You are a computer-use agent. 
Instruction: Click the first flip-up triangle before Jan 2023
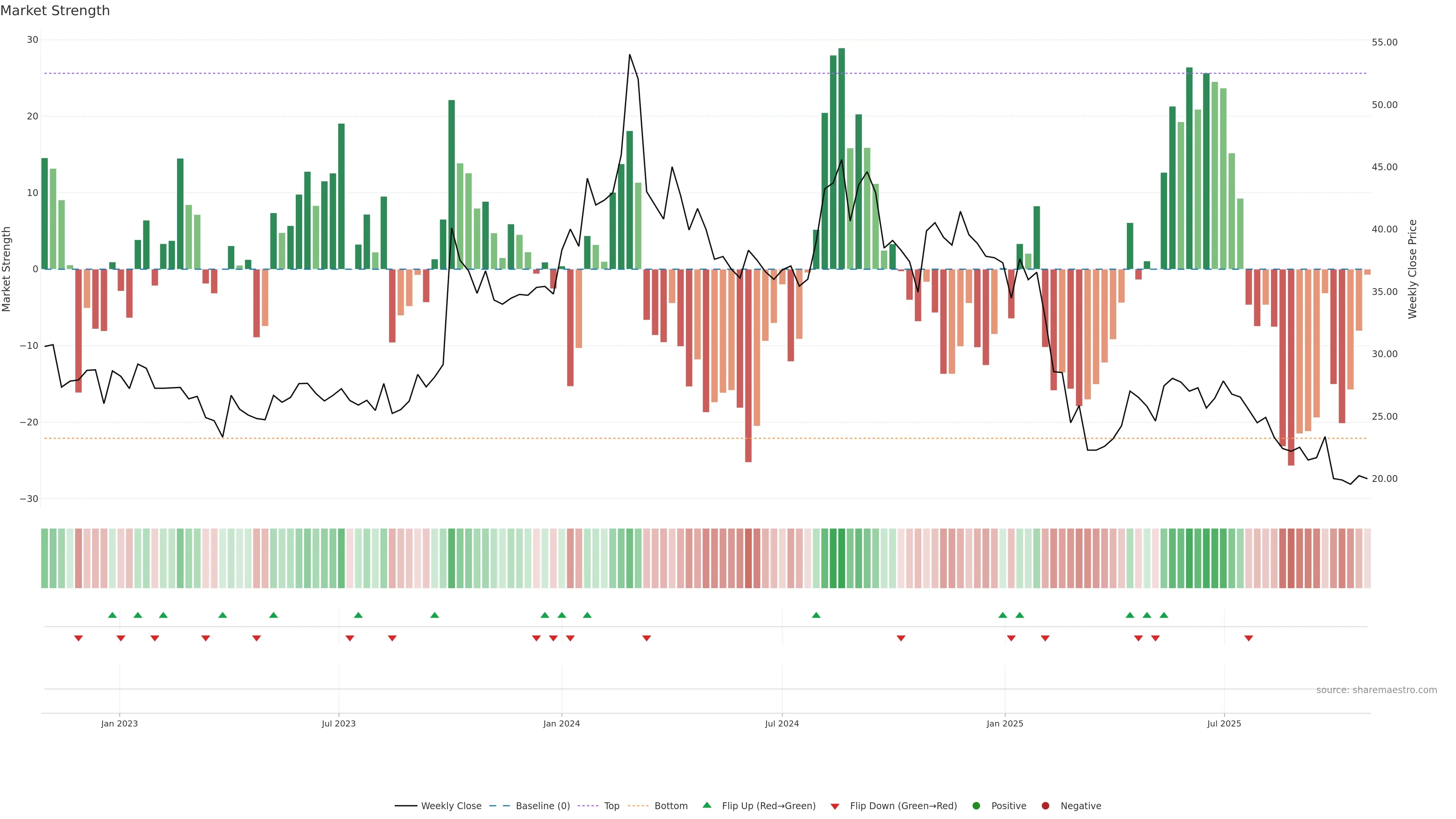113,615
